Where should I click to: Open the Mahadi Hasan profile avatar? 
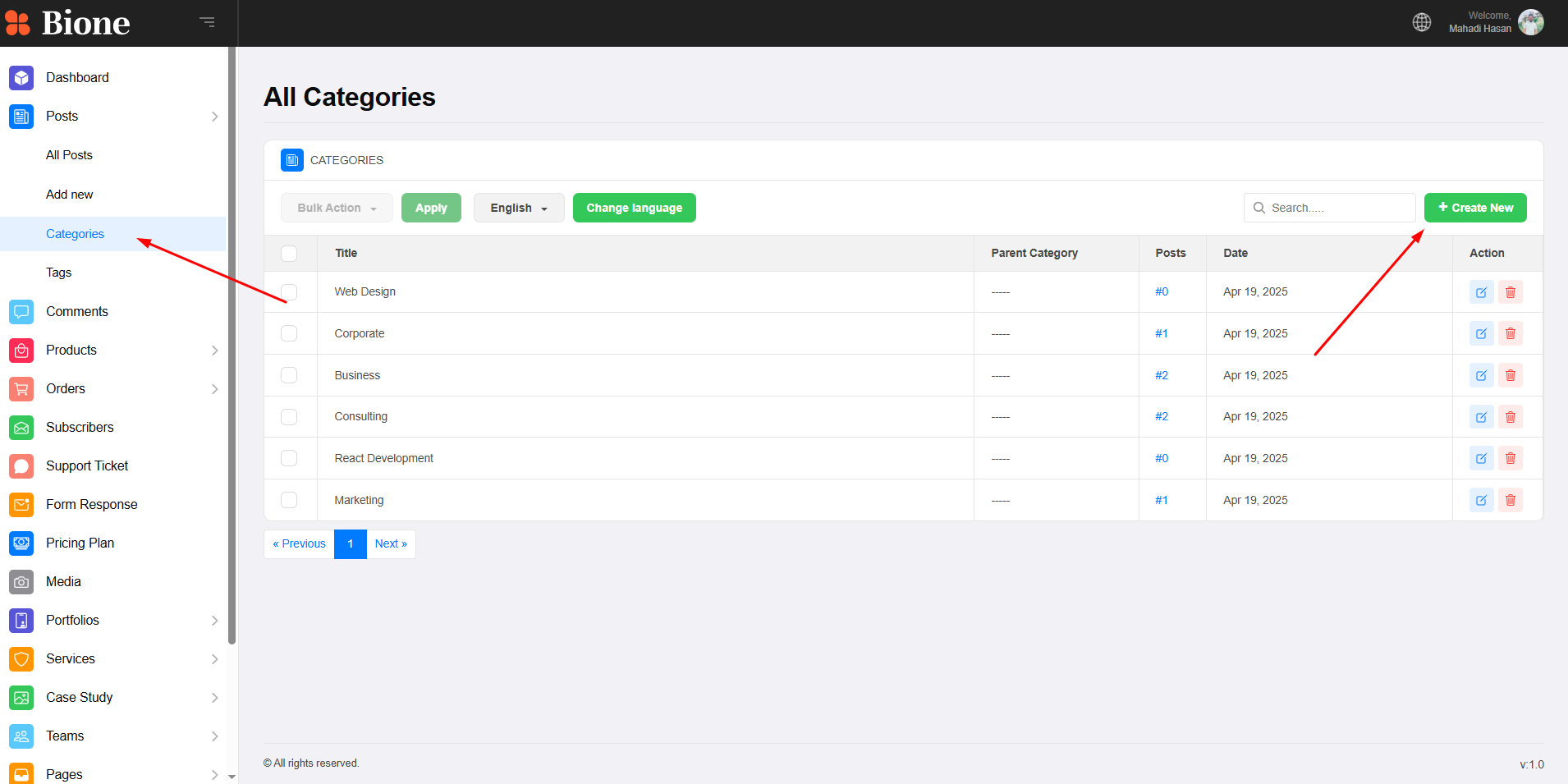pyautogui.click(x=1531, y=22)
